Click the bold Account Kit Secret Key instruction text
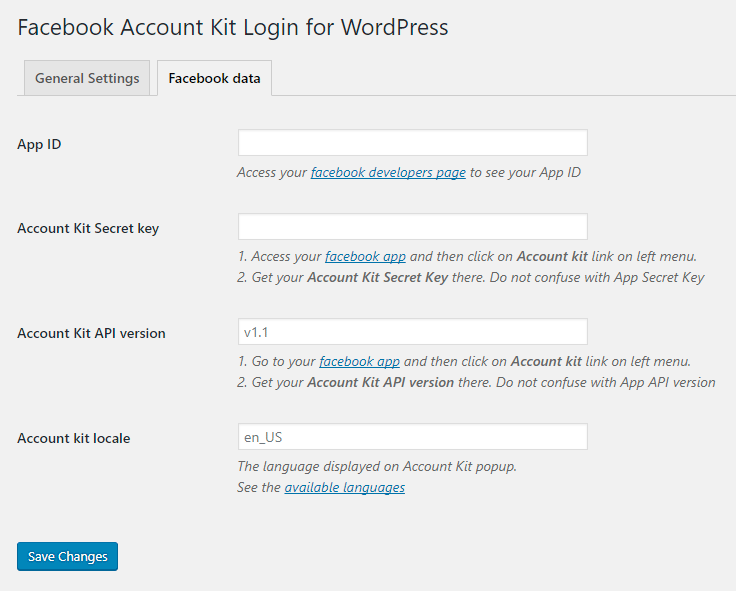736x591 pixels. [378, 277]
